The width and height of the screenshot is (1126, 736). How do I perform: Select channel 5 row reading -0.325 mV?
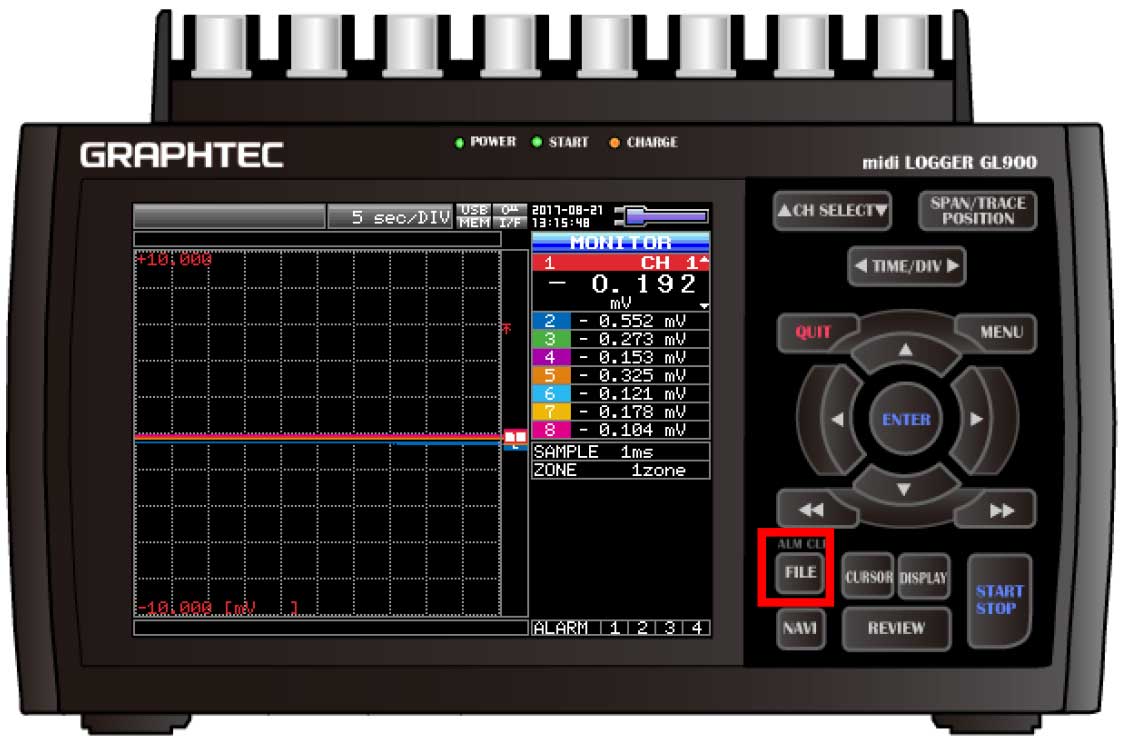[x=620, y=376]
